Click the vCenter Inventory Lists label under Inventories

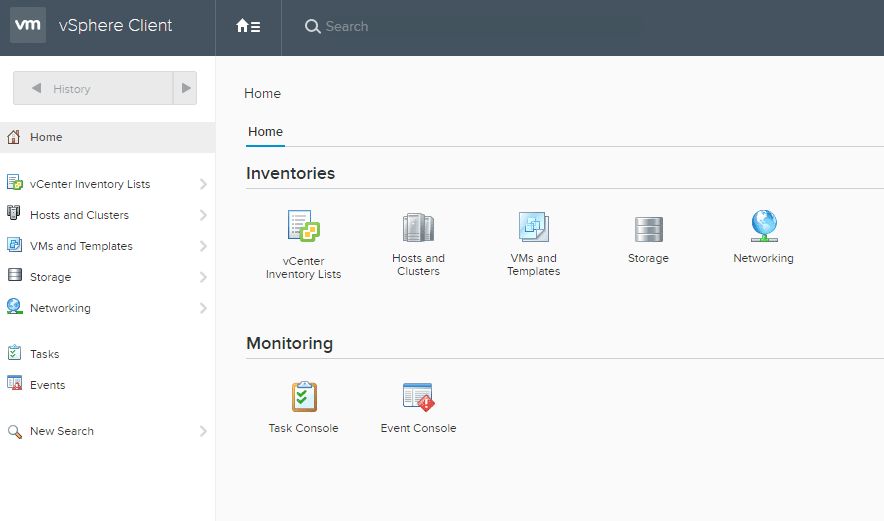pos(303,268)
